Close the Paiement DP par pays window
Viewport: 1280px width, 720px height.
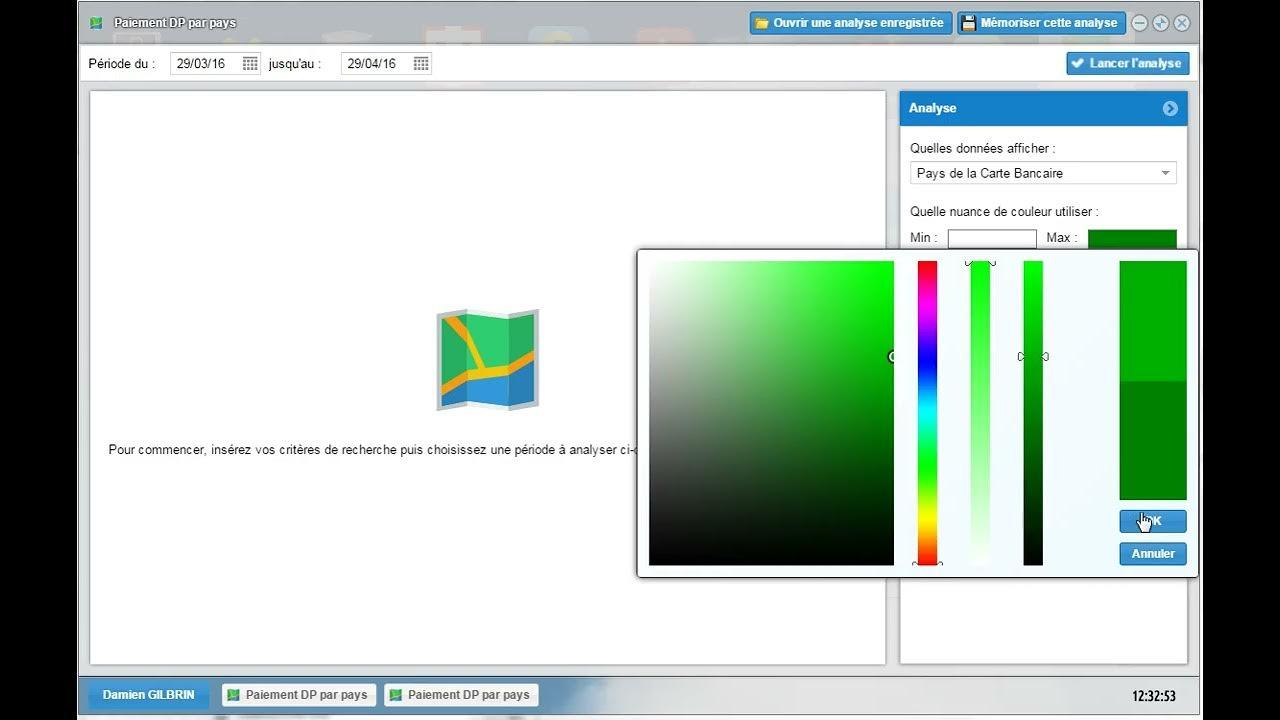point(1182,23)
